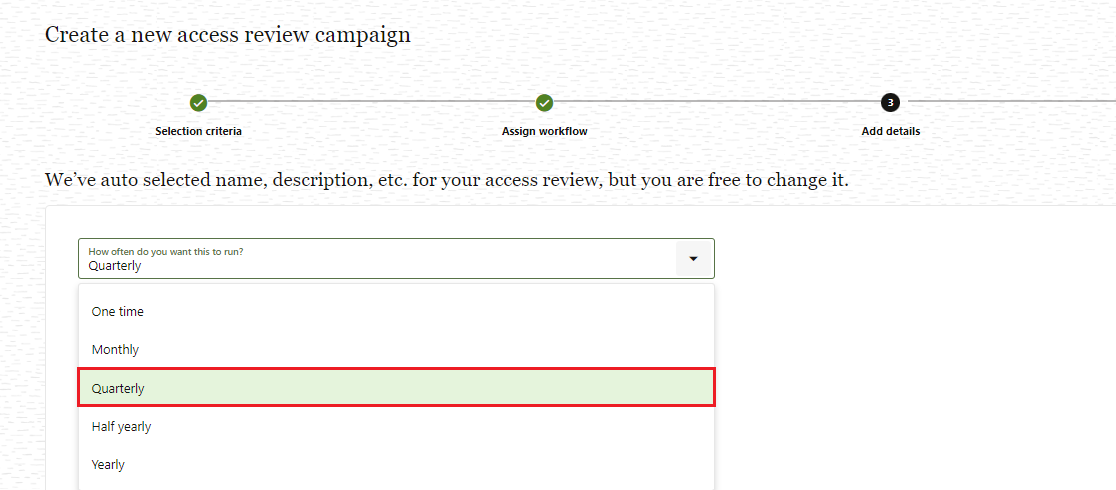Click the 'We've auto selected name' description text

[447, 179]
